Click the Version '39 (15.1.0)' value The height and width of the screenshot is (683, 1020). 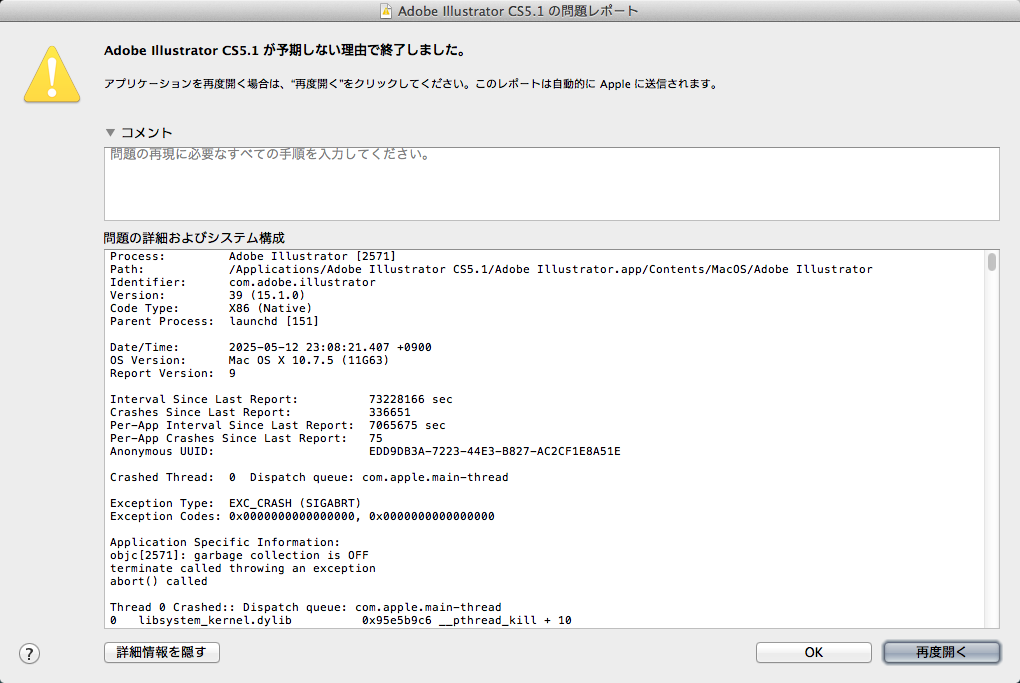coord(267,295)
